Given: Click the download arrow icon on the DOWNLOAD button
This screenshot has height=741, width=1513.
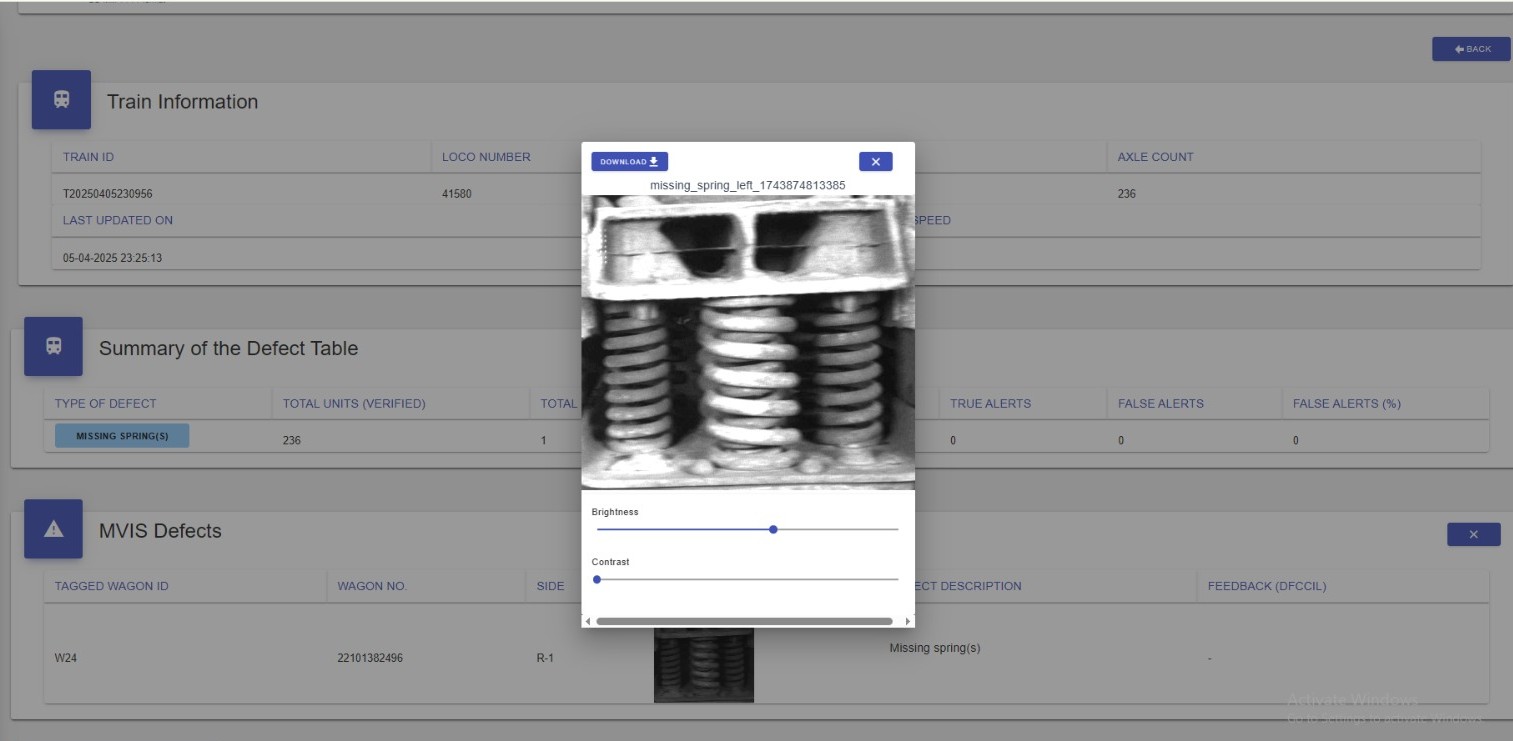Looking at the screenshot, I should click(x=654, y=160).
